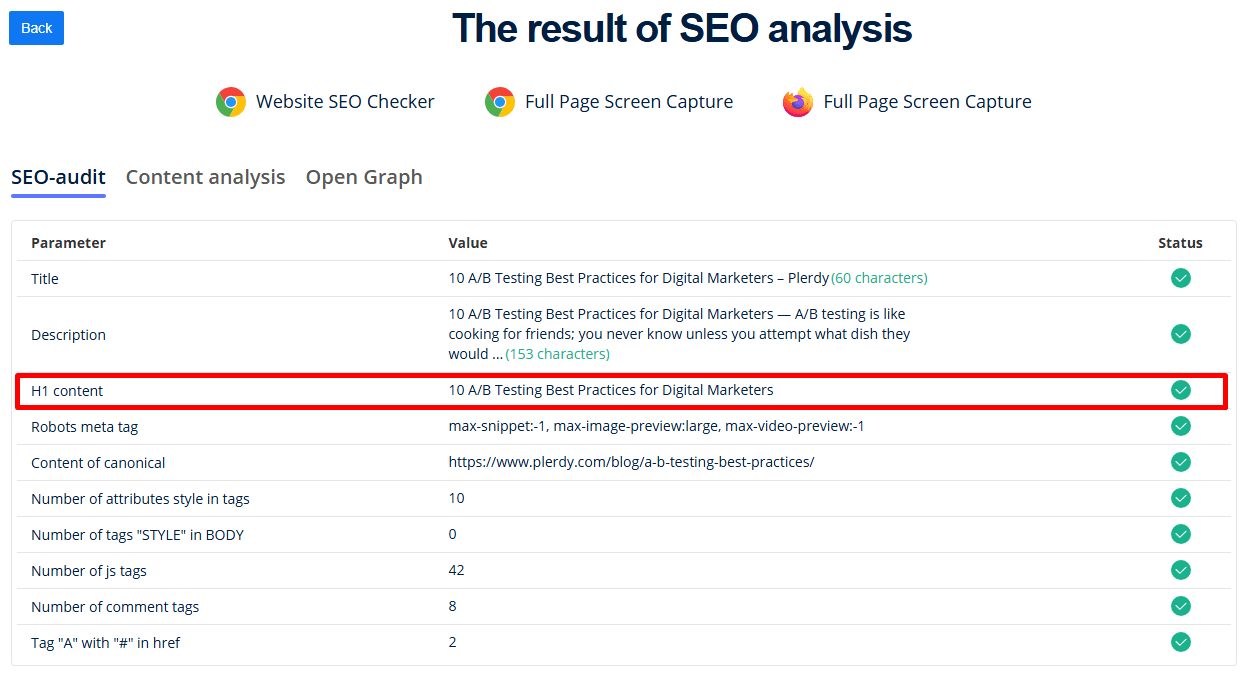
Task: Click the Firefox icon beside Full Page Screen Capture
Action: pos(798,102)
